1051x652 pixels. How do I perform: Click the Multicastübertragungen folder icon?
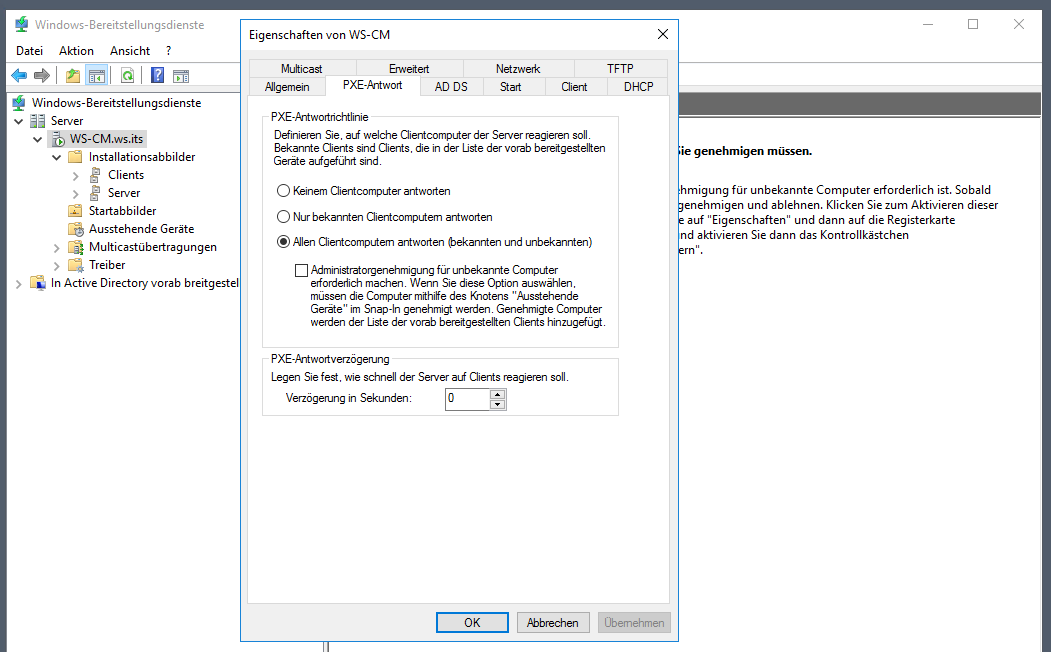coord(76,247)
